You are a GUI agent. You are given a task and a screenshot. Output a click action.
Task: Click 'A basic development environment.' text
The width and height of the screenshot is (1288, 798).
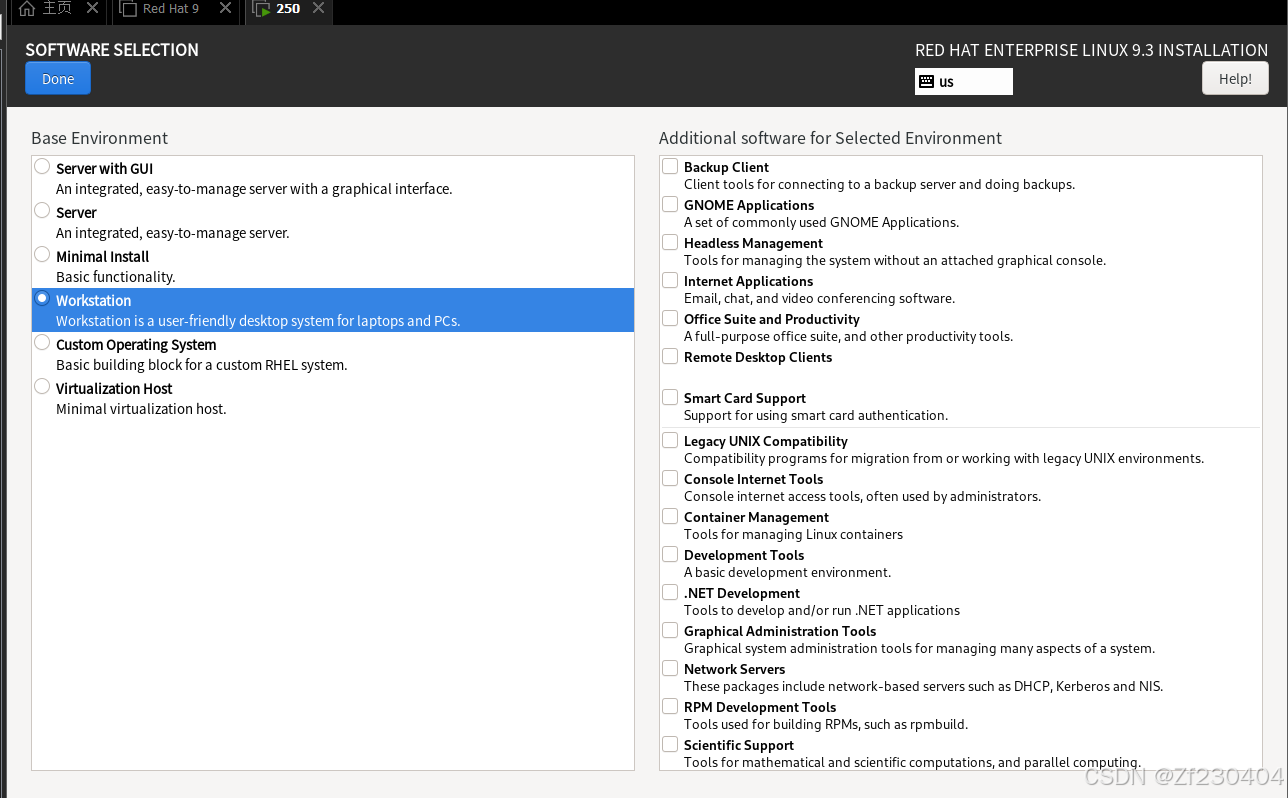point(787,572)
